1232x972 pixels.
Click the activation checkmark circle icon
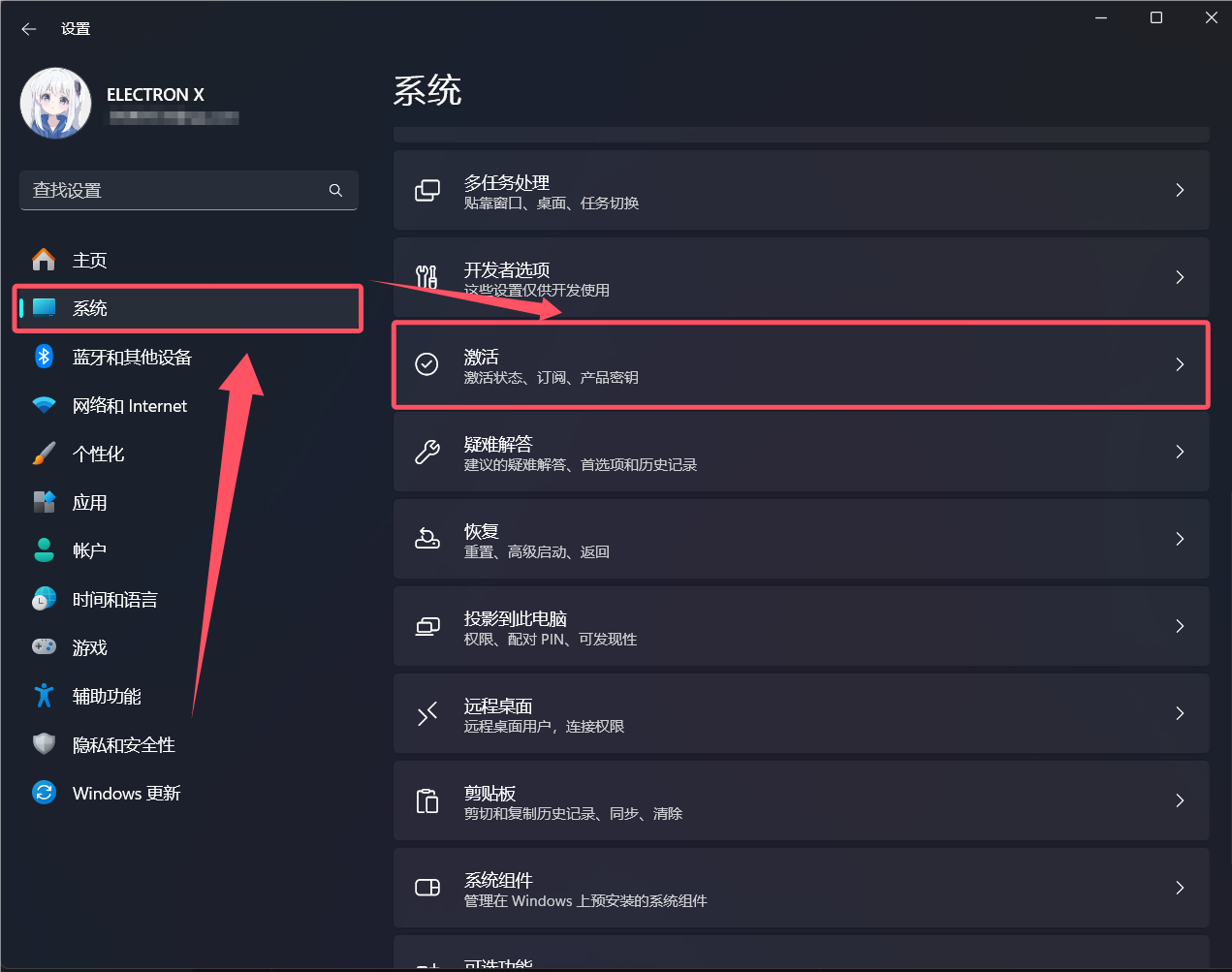[426, 364]
